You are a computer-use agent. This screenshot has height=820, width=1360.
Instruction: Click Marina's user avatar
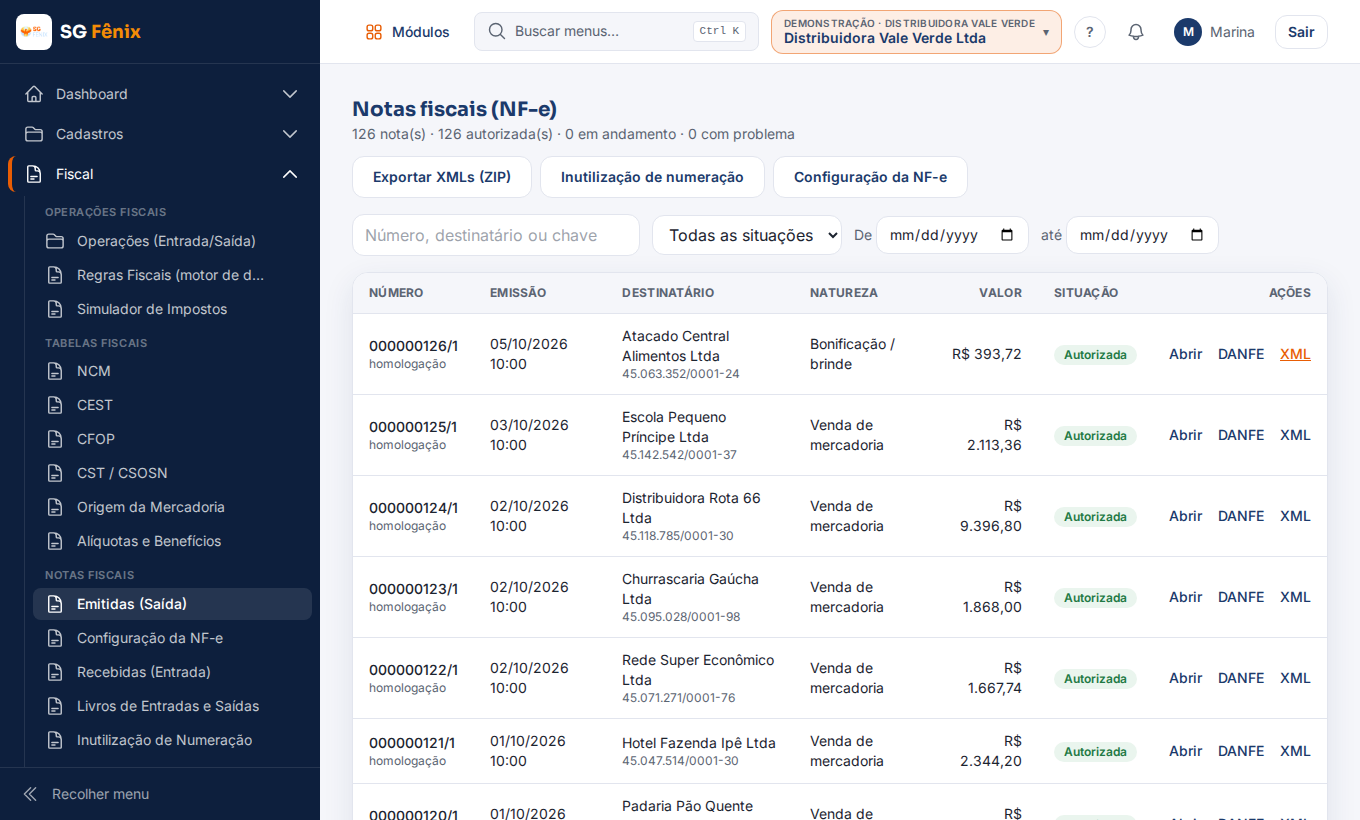[1188, 32]
